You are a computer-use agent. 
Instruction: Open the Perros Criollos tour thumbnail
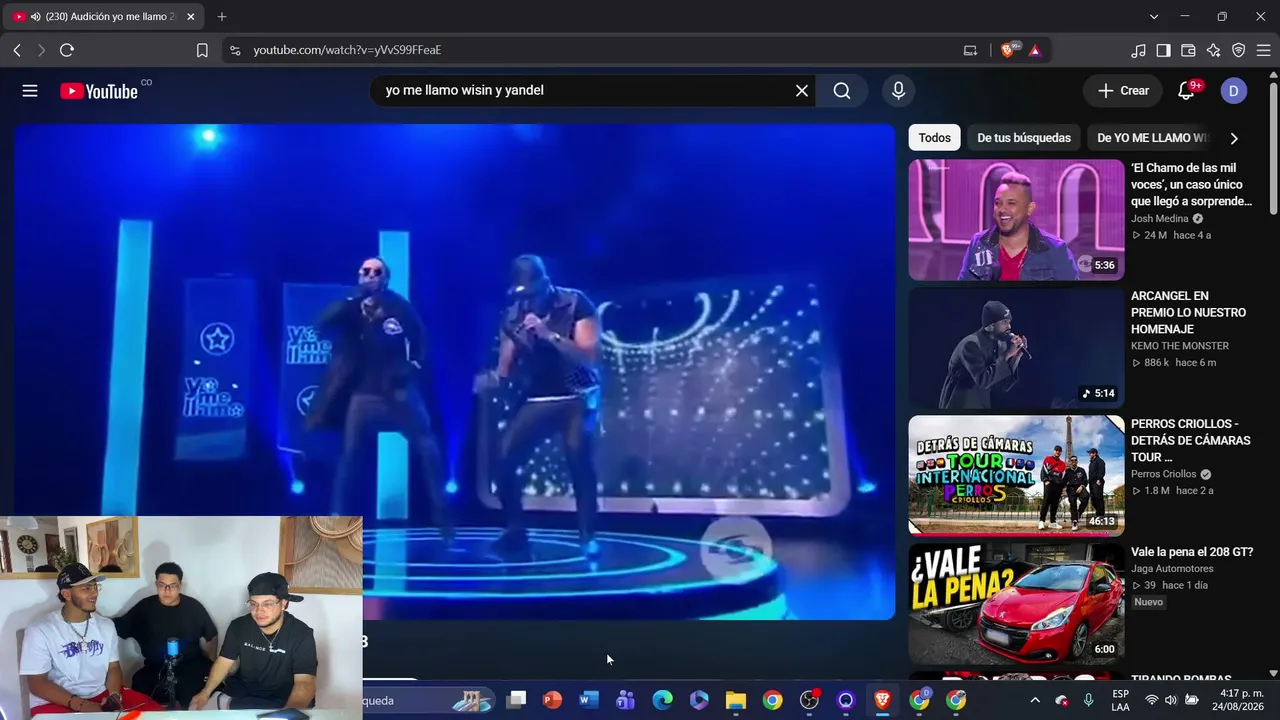coord(1016,476)
